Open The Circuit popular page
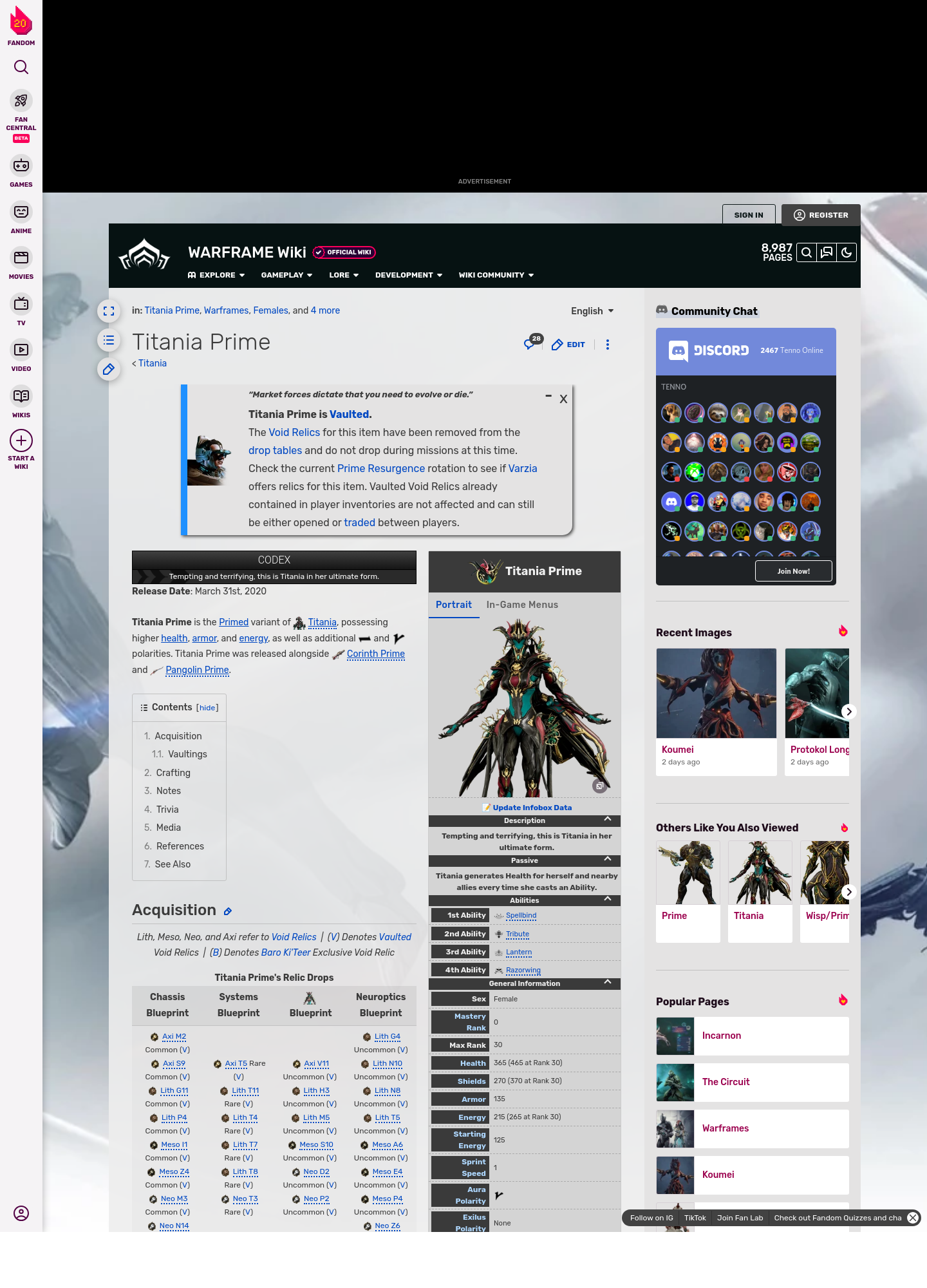The image size is (927, 1288). point(752,1083)
